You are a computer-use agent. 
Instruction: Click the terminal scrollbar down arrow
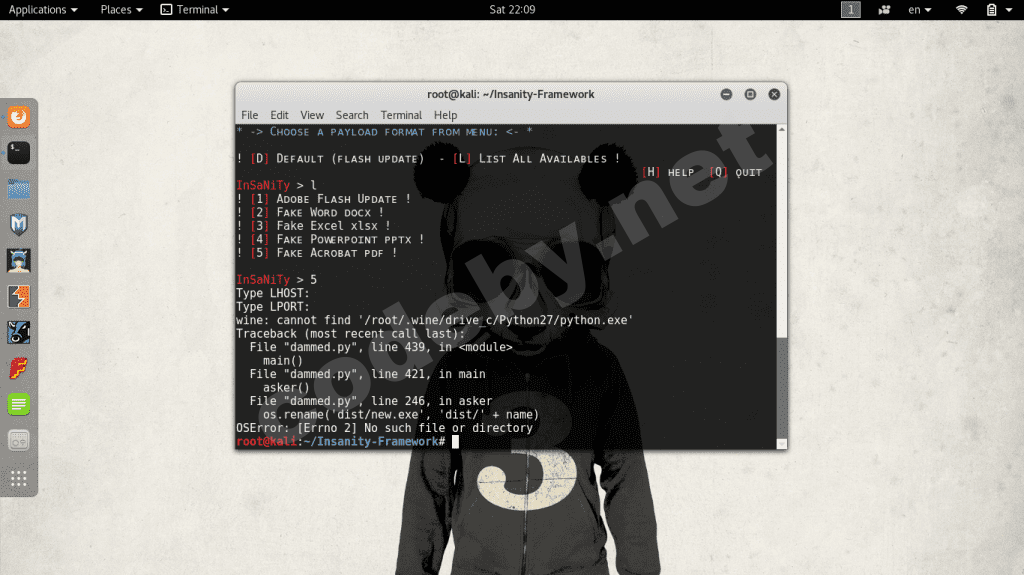point(781,444)
